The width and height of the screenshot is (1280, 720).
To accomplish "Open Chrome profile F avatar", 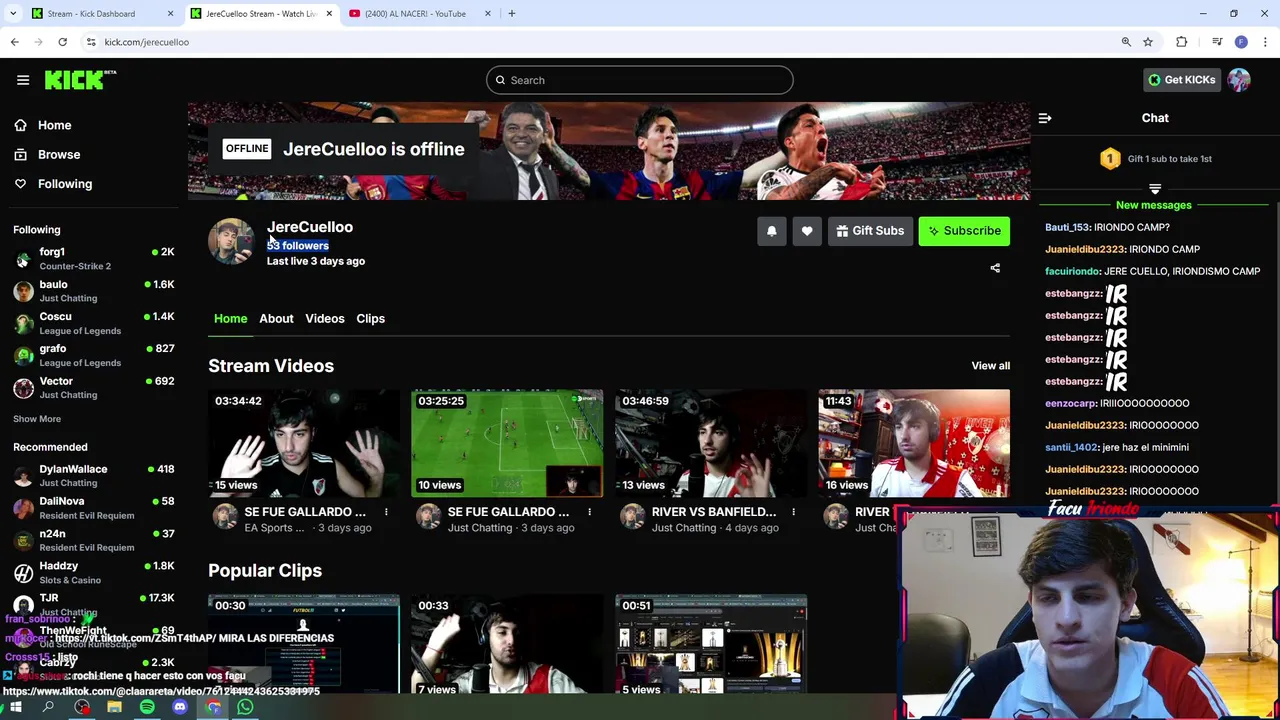I will (1241, 42).
